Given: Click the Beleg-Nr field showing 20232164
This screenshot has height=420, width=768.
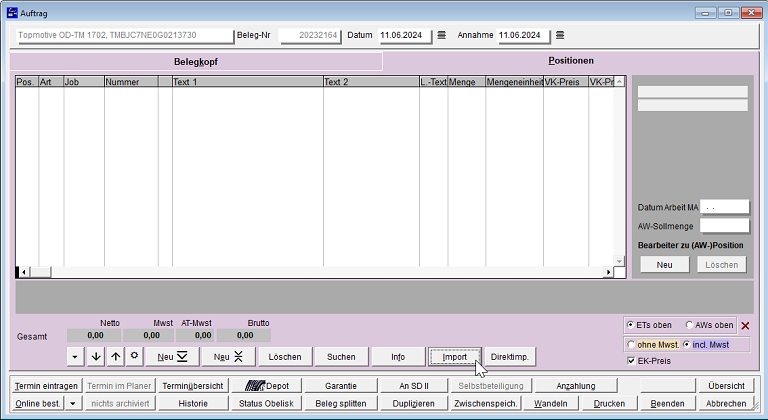Looking at the screenshot, I should click(x=310, y=35).
